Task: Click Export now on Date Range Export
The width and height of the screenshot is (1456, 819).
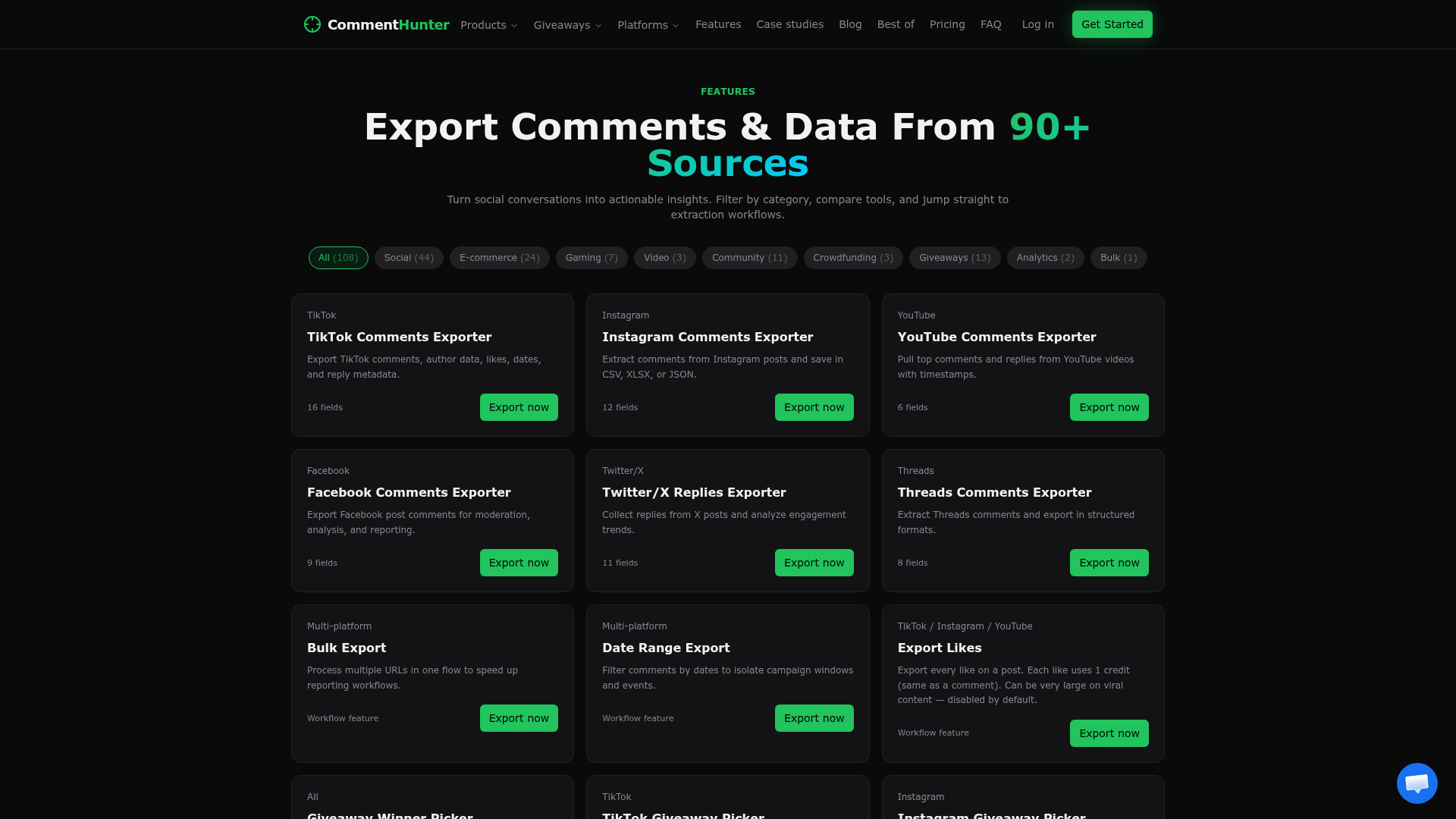Action: coord(814,718)
